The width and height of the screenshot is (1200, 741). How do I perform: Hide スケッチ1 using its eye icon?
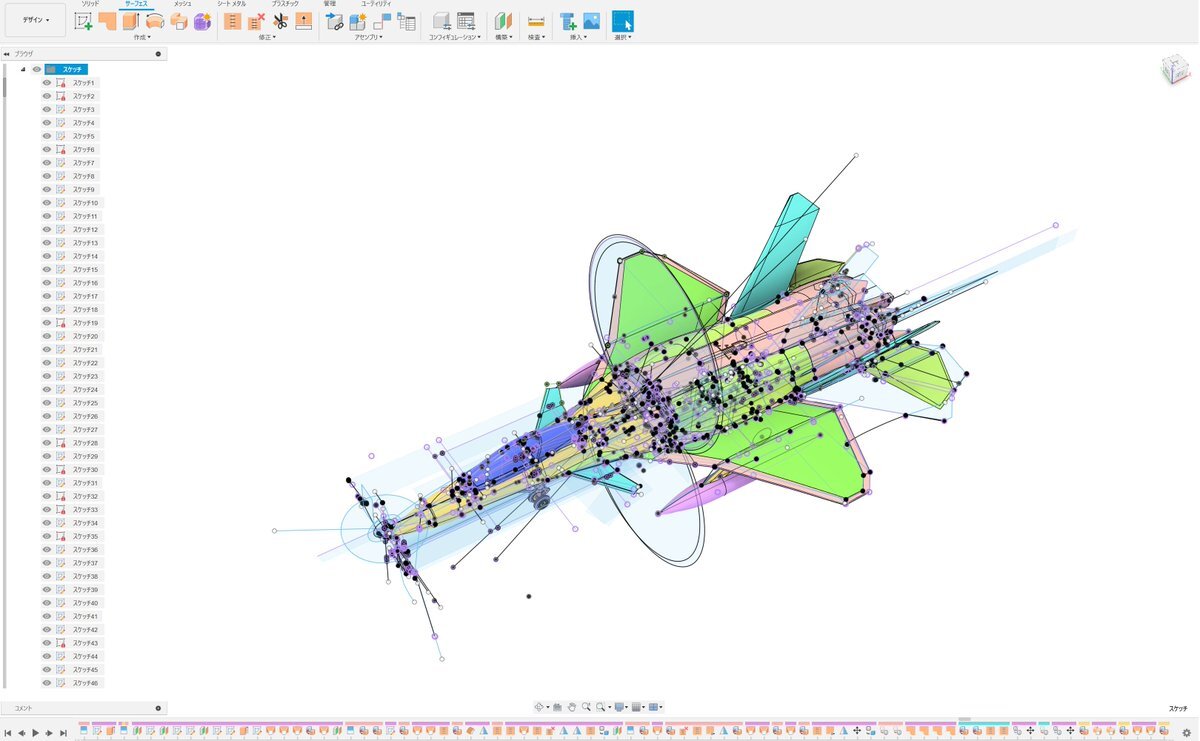(x=47, y=83)
